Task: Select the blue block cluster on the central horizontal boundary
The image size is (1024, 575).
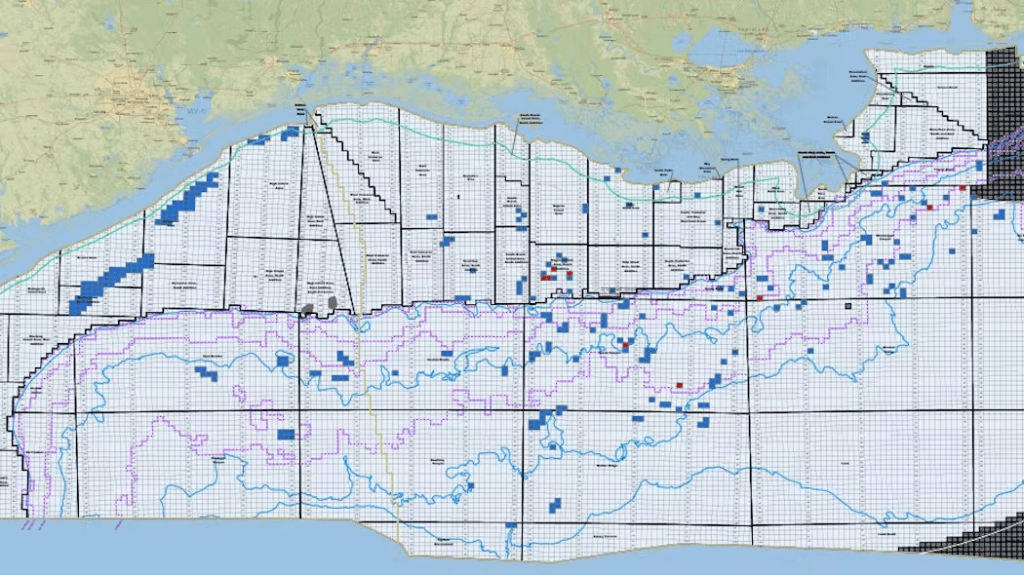Action: pos(544,418)
